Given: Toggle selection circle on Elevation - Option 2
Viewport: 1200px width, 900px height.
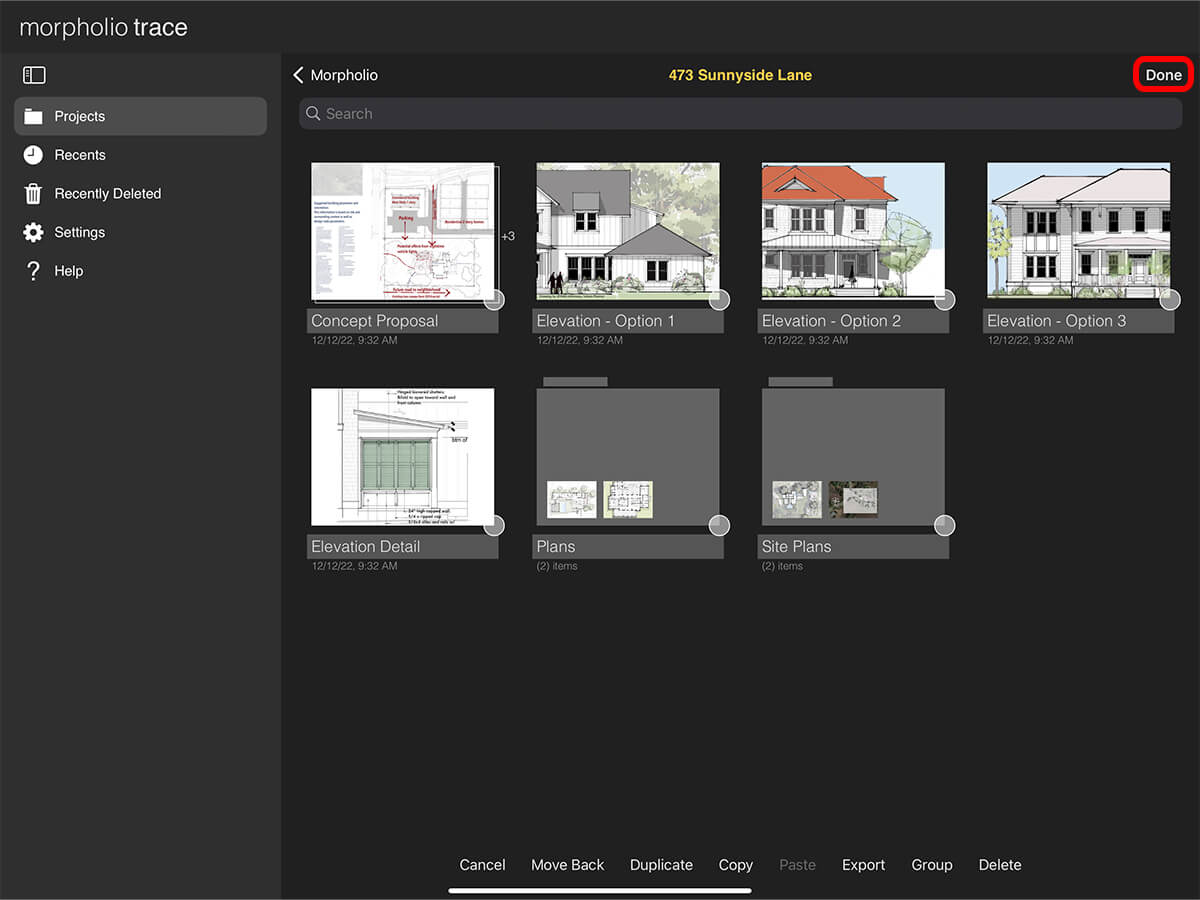Looking at the screenshot, I should click(944, 300).
